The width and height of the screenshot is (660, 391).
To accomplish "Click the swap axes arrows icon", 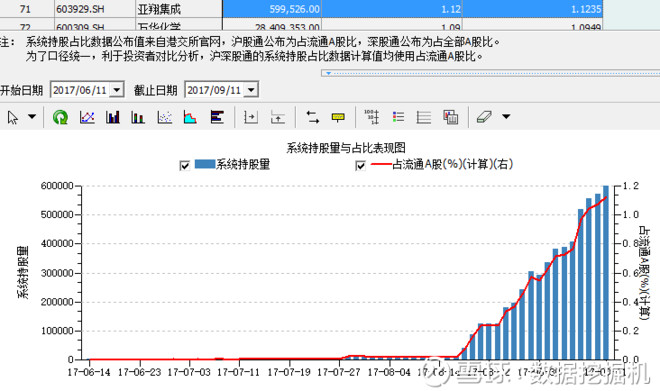I will click(x=312, y=117).
